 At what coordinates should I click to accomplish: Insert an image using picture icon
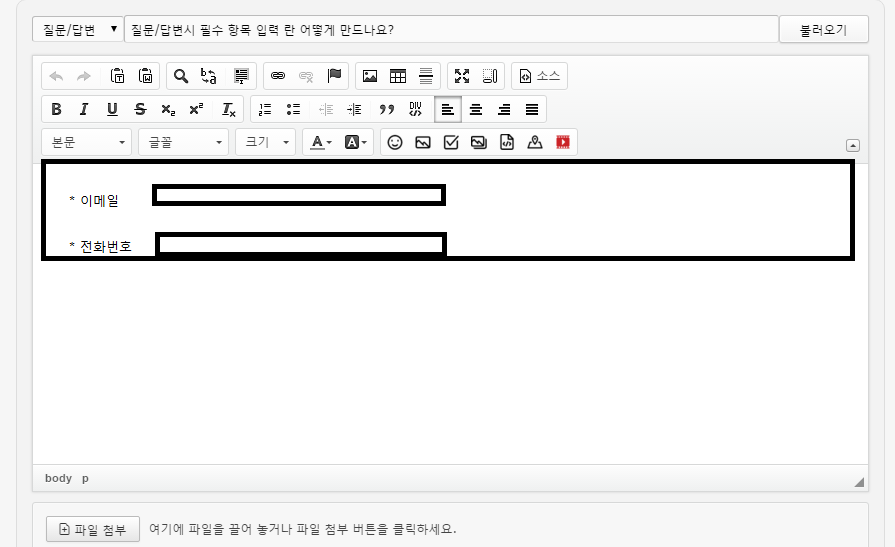[x=370, y=76]
